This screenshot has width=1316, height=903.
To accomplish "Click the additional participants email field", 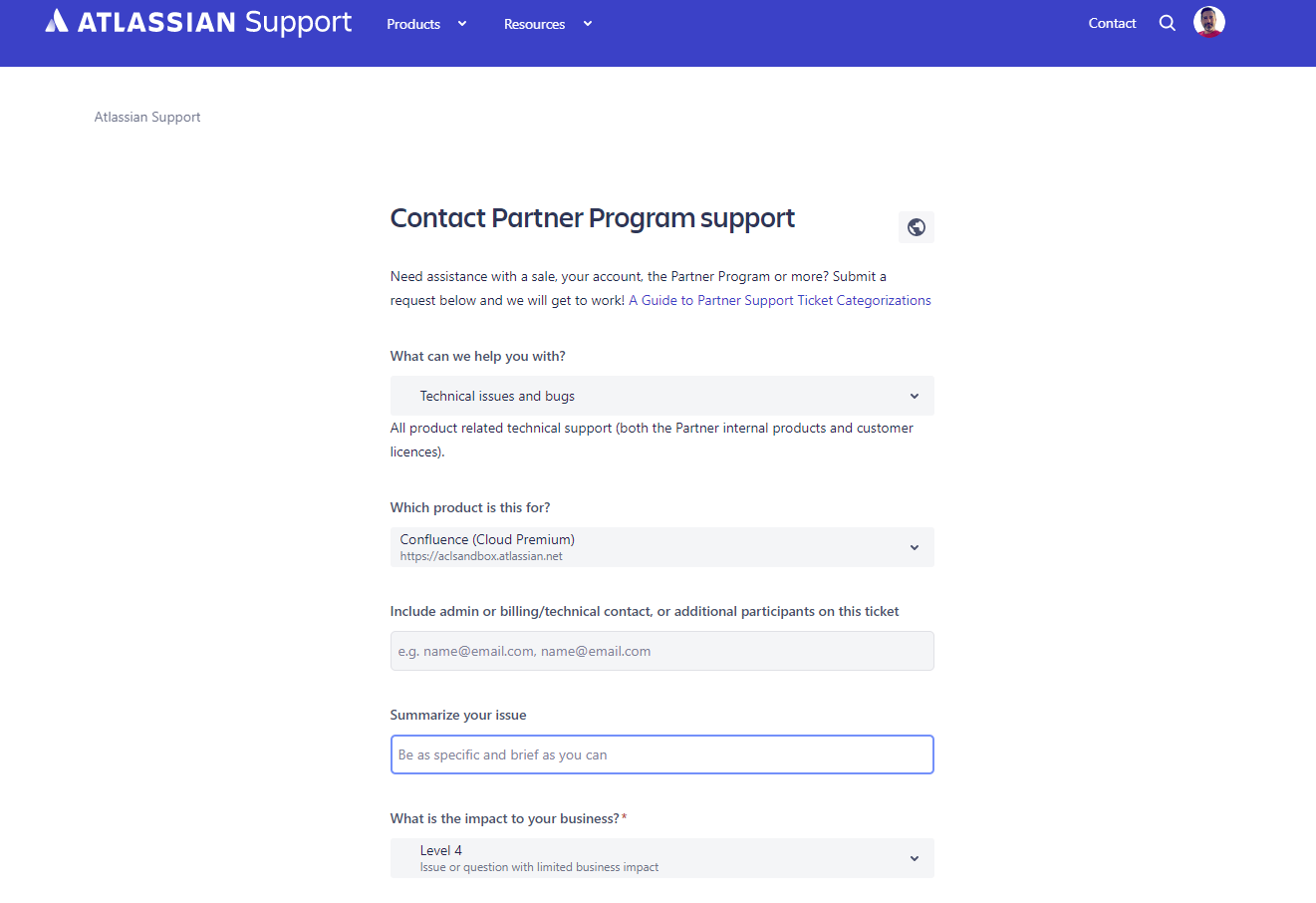I will pyautogui.click(x=661, y=650).
